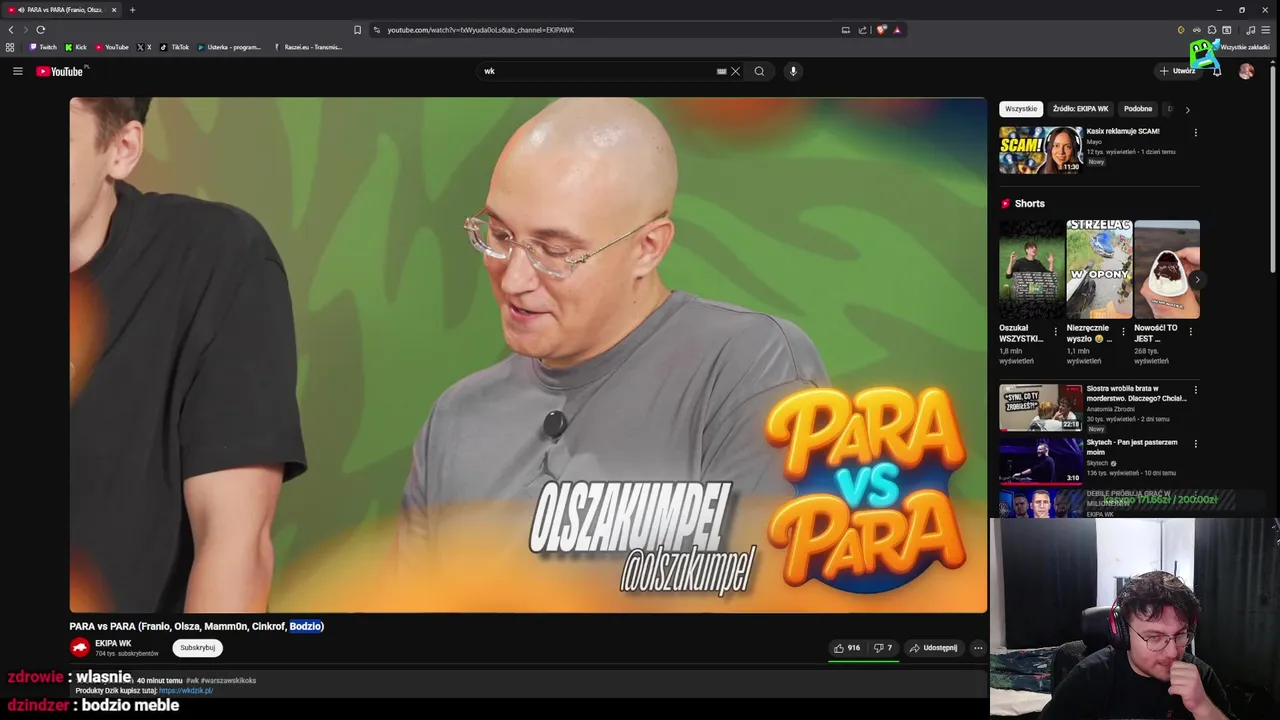Viewport: 1280px width, 720px height.
Task: Open the Kick bookmark
Action: point(76,47)
